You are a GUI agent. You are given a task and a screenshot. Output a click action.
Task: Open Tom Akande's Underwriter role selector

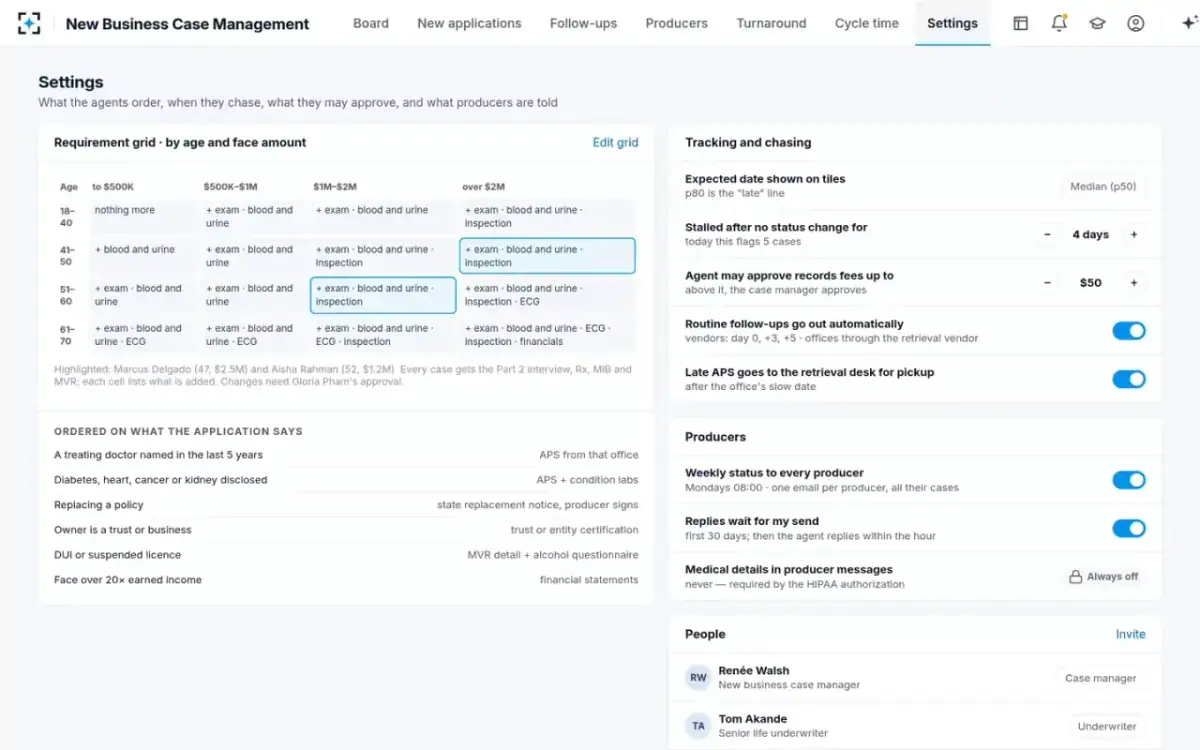(x=1106, y=727)
